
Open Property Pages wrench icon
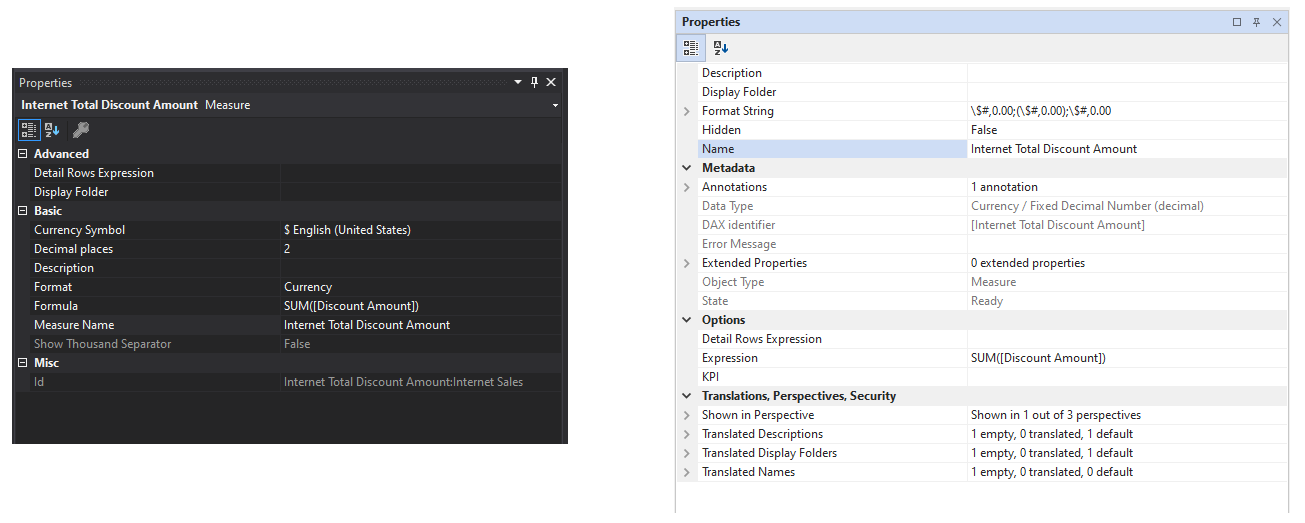coord(82,130)
